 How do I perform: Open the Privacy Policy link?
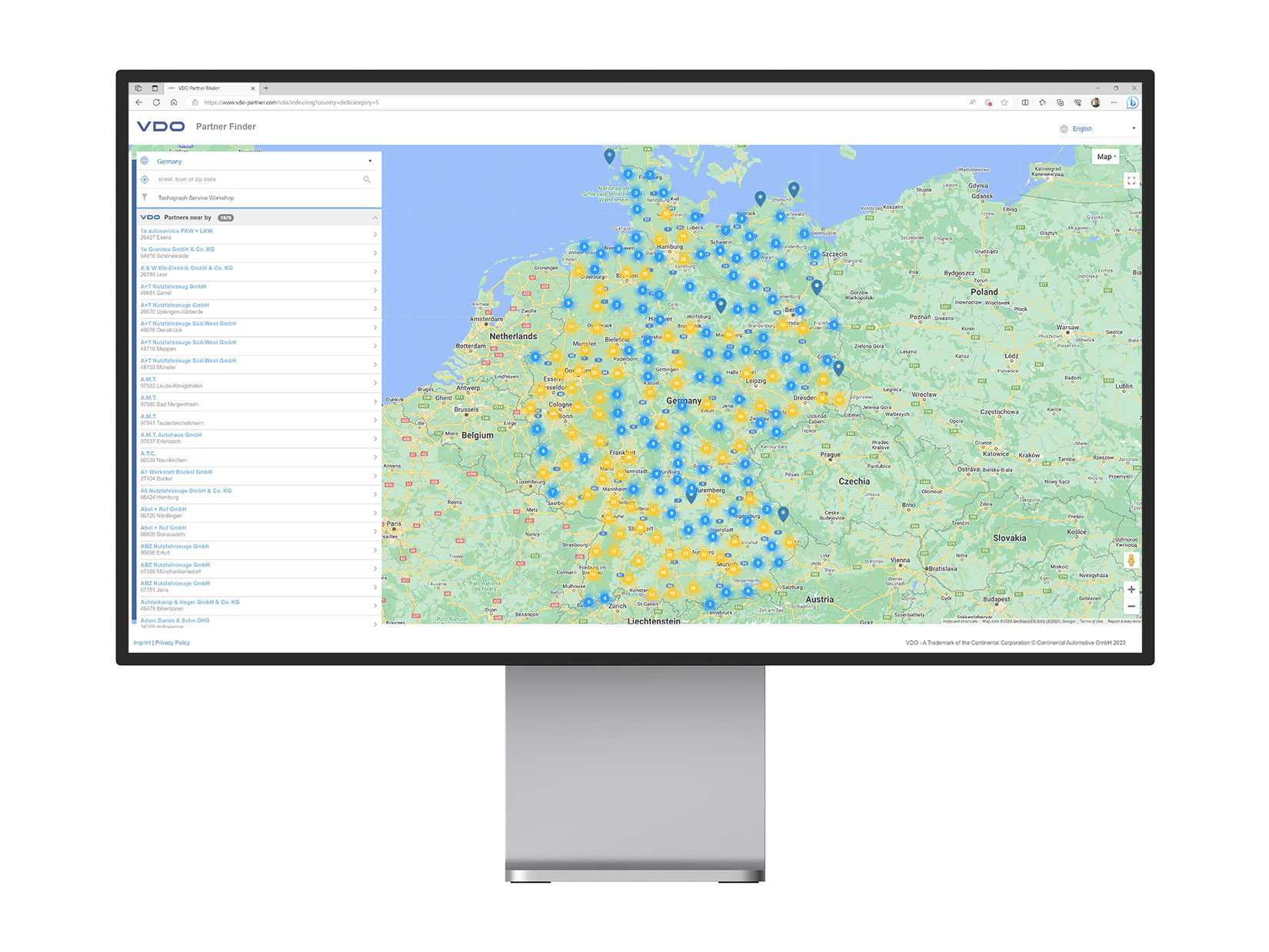point(172,643)
